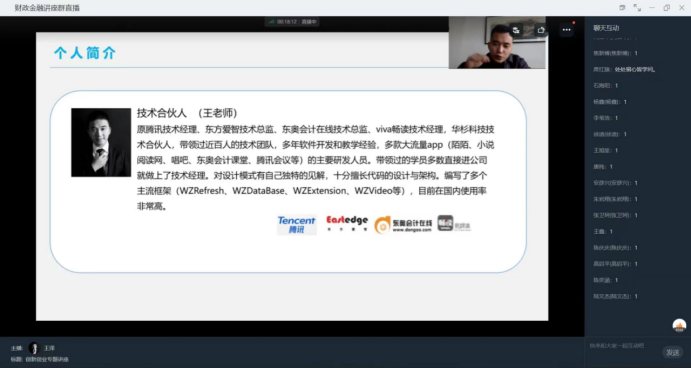Minimize the live stream window
Viewport: 691px width, 368px height.
click(x=652, y=7)
